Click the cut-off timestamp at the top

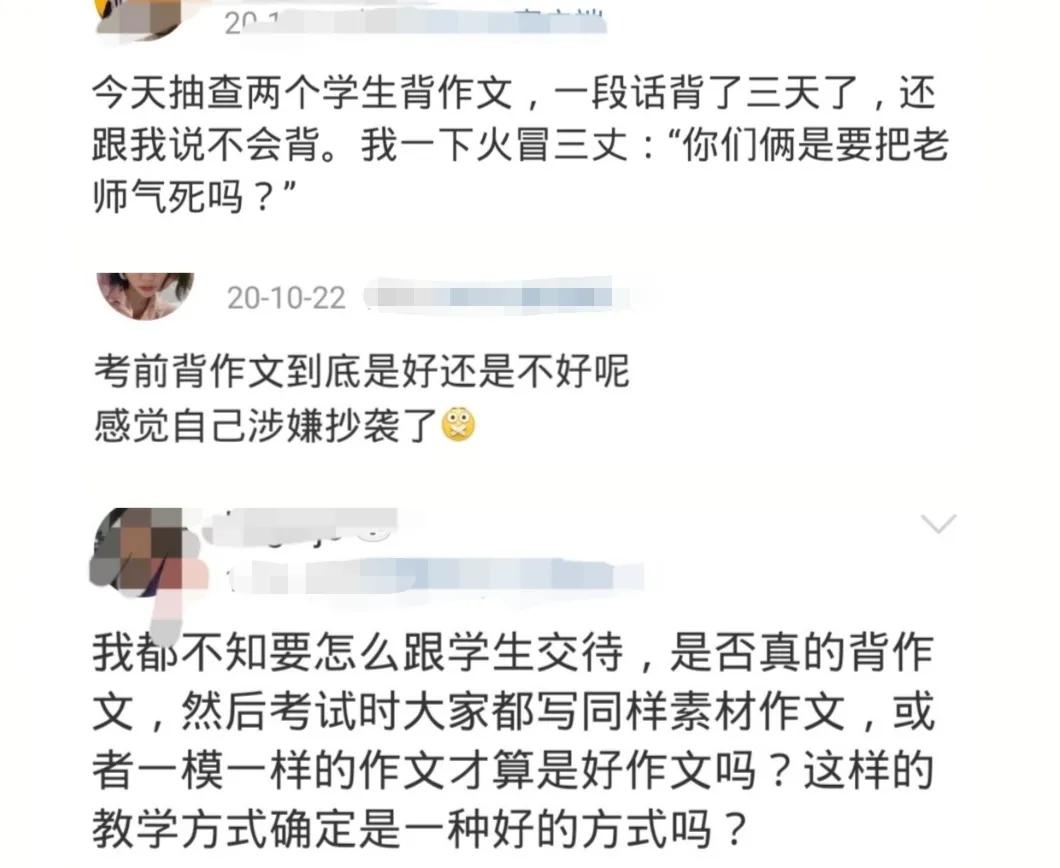click(x=250, y=24)
